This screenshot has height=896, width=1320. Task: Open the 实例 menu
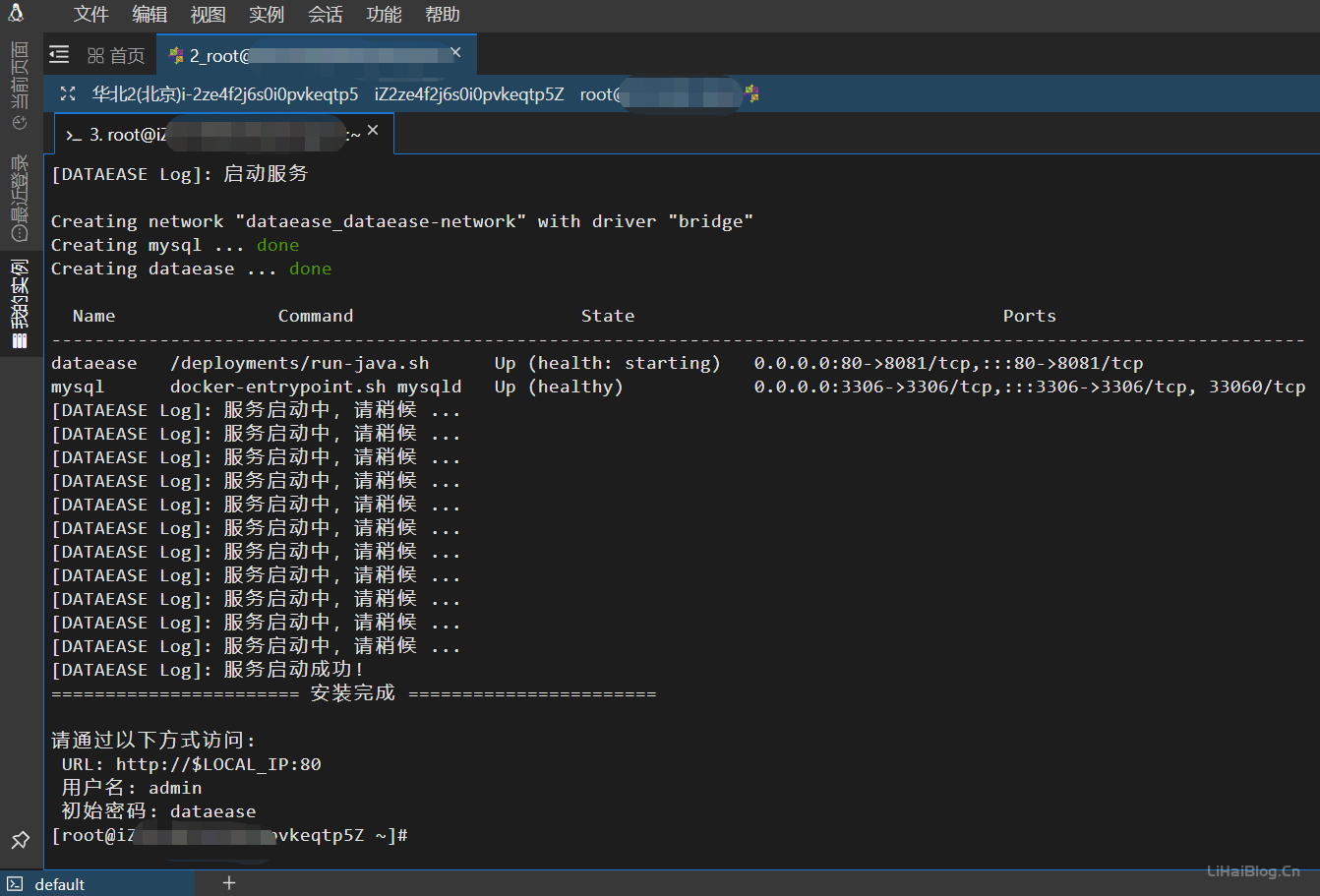(x=267, y=15)
